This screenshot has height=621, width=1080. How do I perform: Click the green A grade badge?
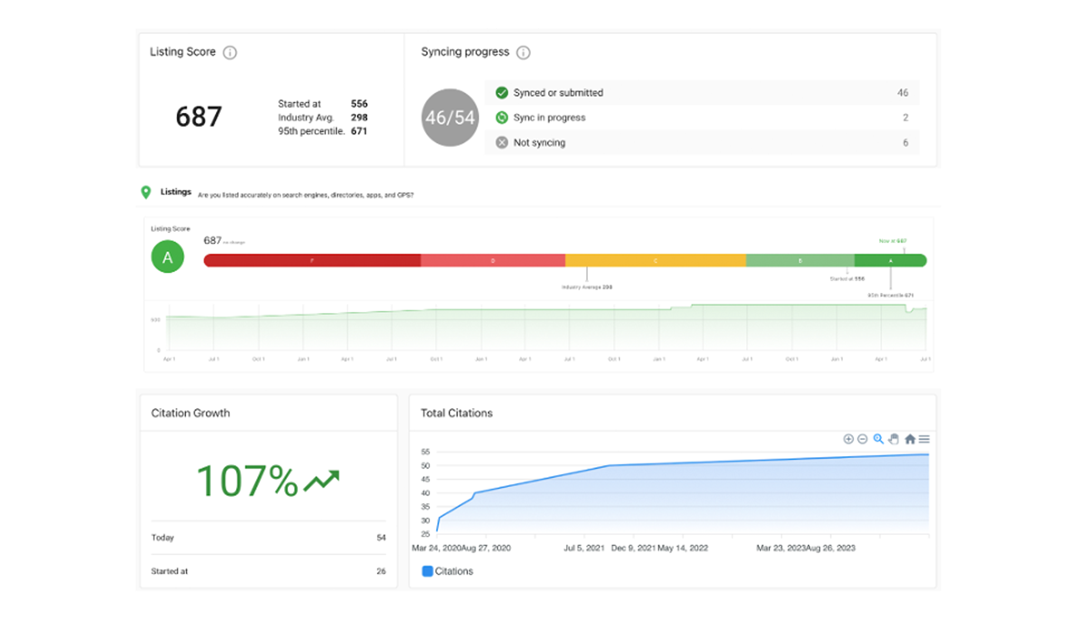(168, 257)
